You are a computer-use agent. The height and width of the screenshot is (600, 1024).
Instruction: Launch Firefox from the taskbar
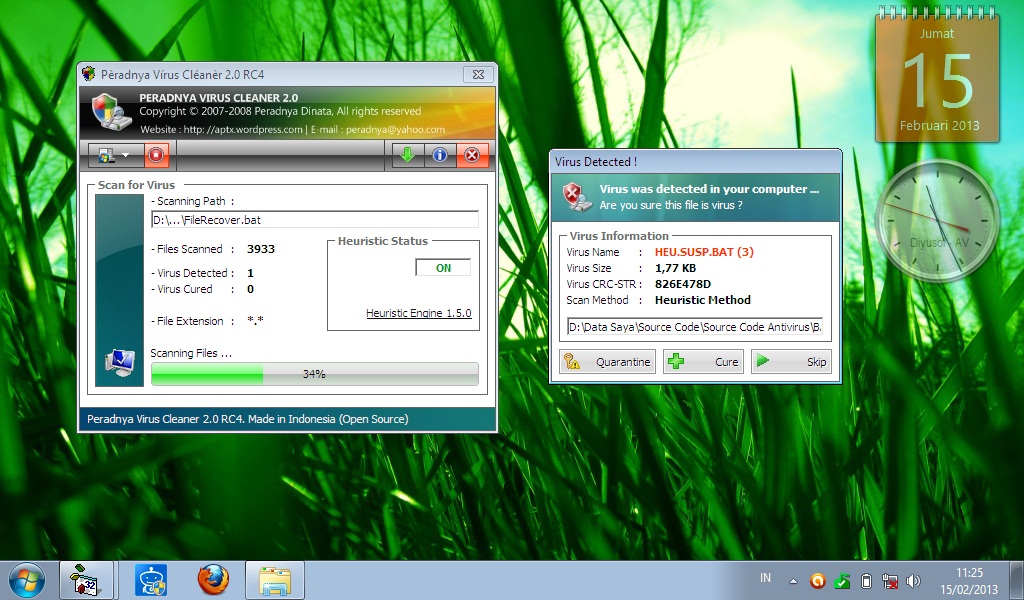214,580
